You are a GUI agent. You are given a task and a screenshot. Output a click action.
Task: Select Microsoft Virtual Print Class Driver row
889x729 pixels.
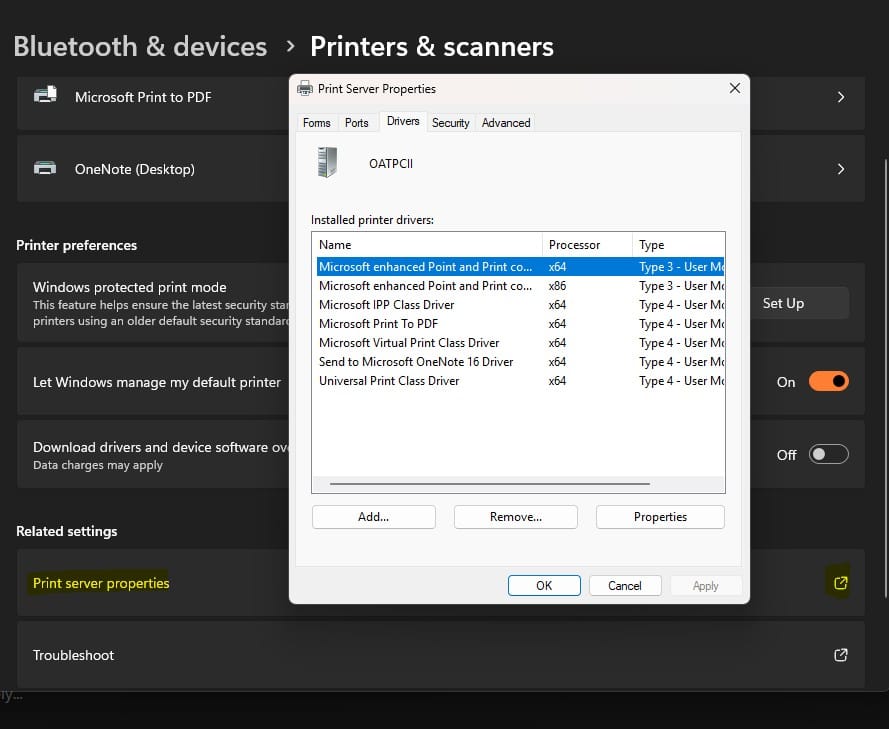coord(520,342)
